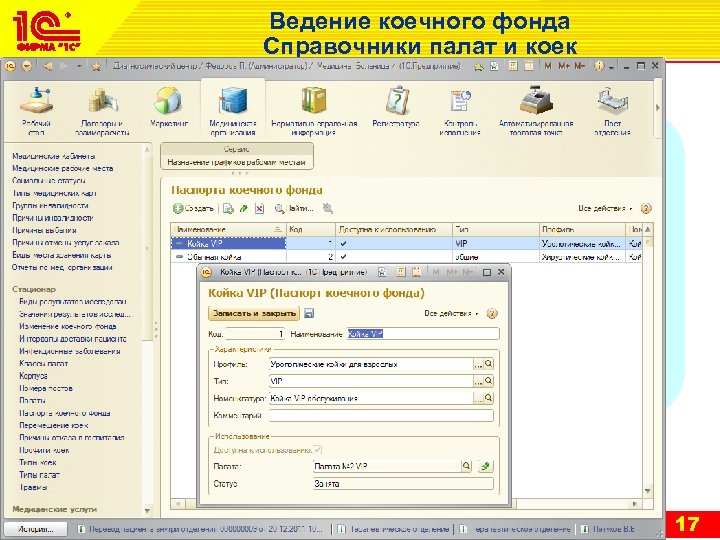Click the floppy disk save icon in the Койка VIP dialog

coord(309,314)
